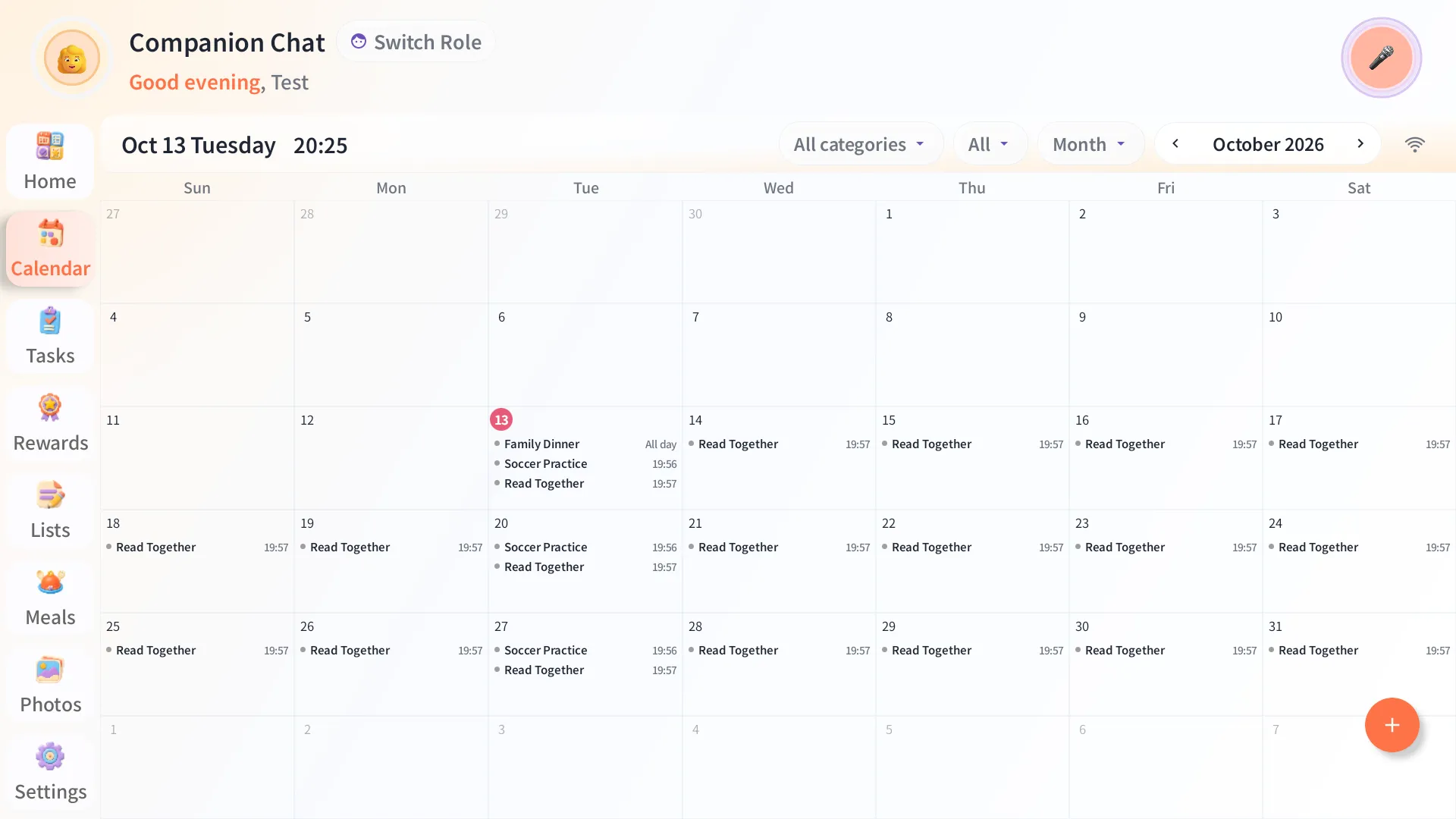
Task: Open Read Together event on 14th
Action: [x=779, y=444]
